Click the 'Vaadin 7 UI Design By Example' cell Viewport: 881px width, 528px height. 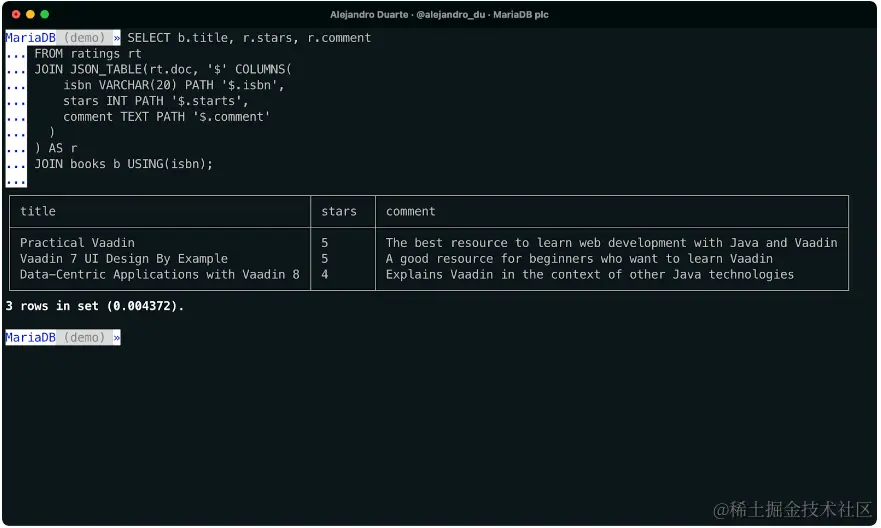pos(124,259)
